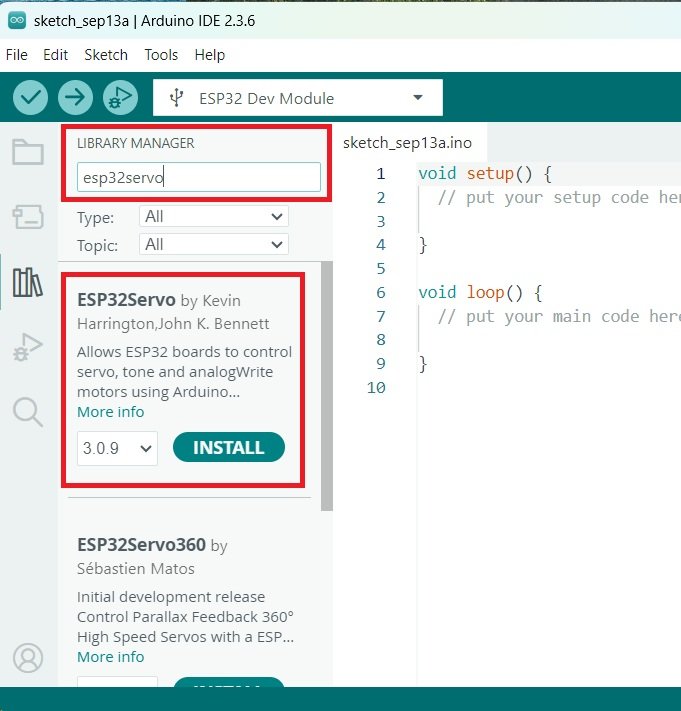
Task: Click the 'Sébastien Matos' author text
Action: pyautogui.click(x=136, y=569)
